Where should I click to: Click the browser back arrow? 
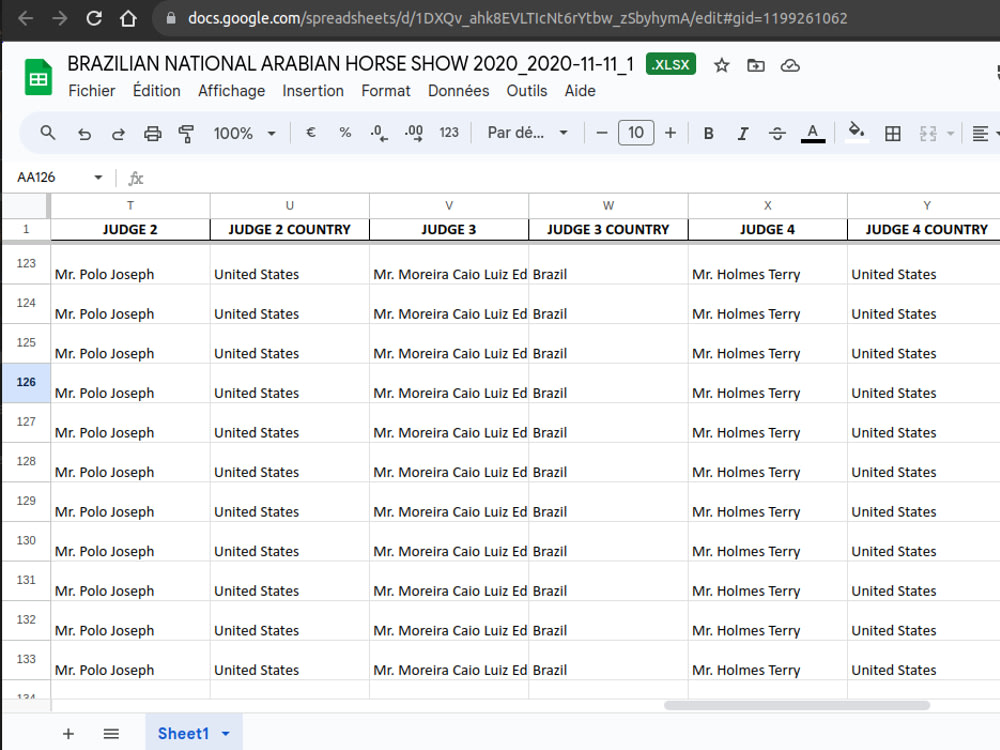click(26, 18)
